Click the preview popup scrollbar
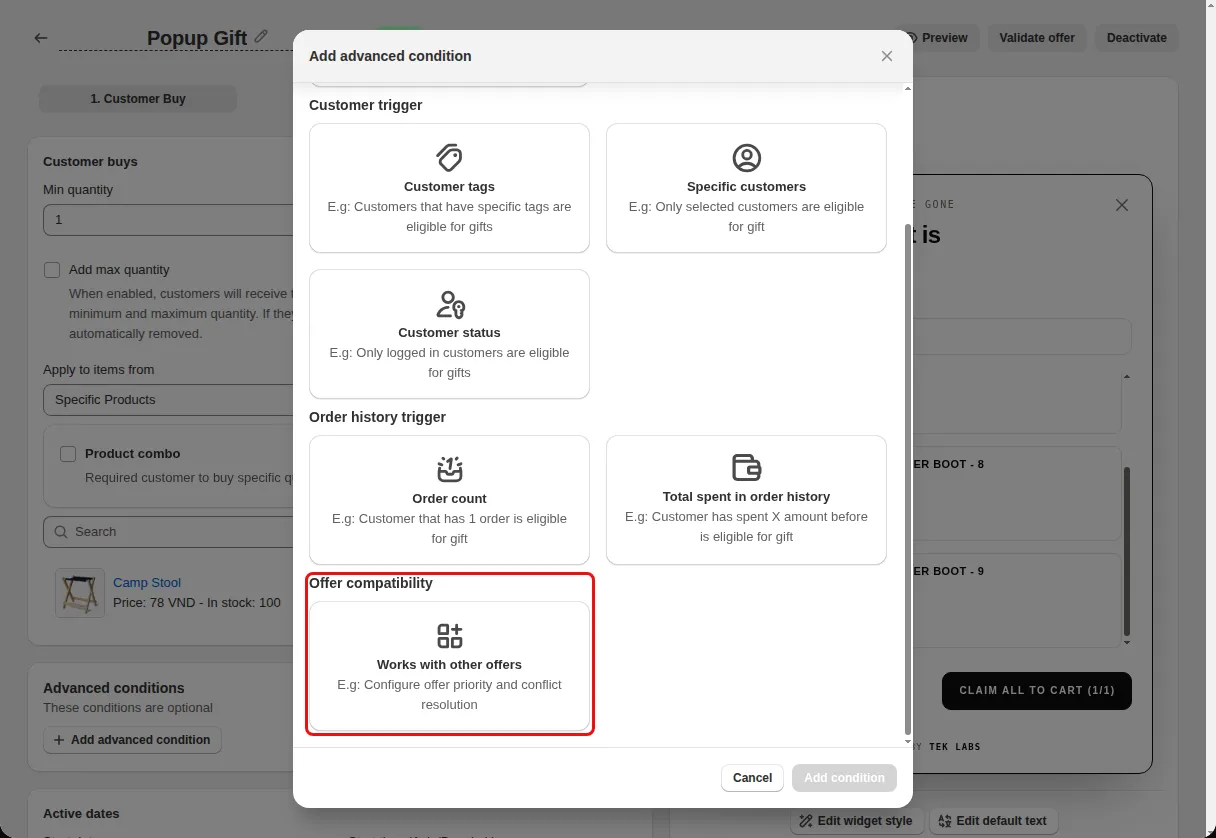 (x=1127, y=550)
